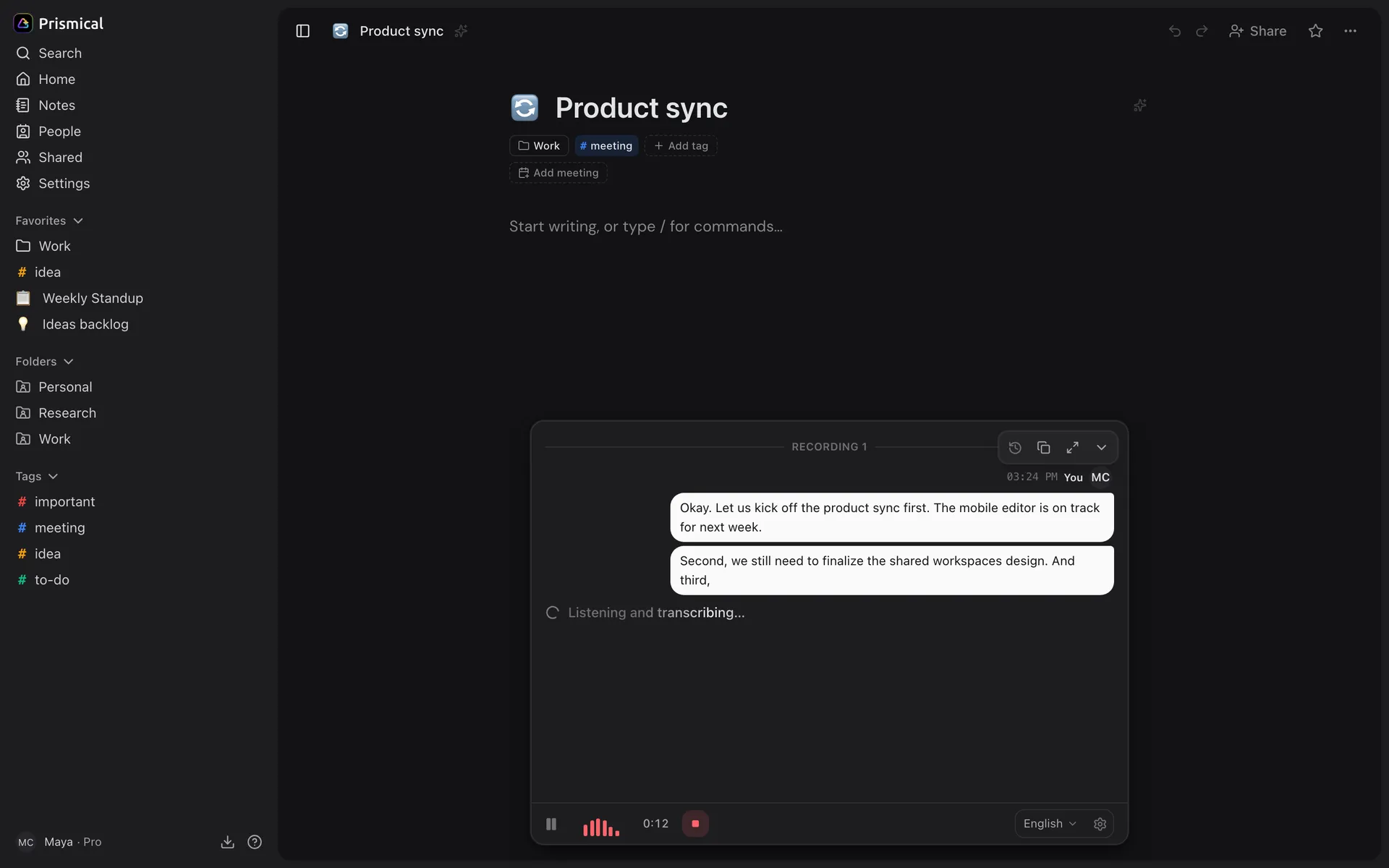Open Notes in the sidebar
1389x868 pixels.
point(137,106)
